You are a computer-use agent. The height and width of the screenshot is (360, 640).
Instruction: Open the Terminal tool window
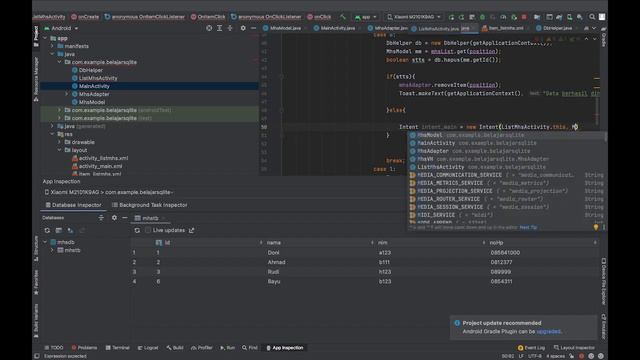[x=117, y=348]
